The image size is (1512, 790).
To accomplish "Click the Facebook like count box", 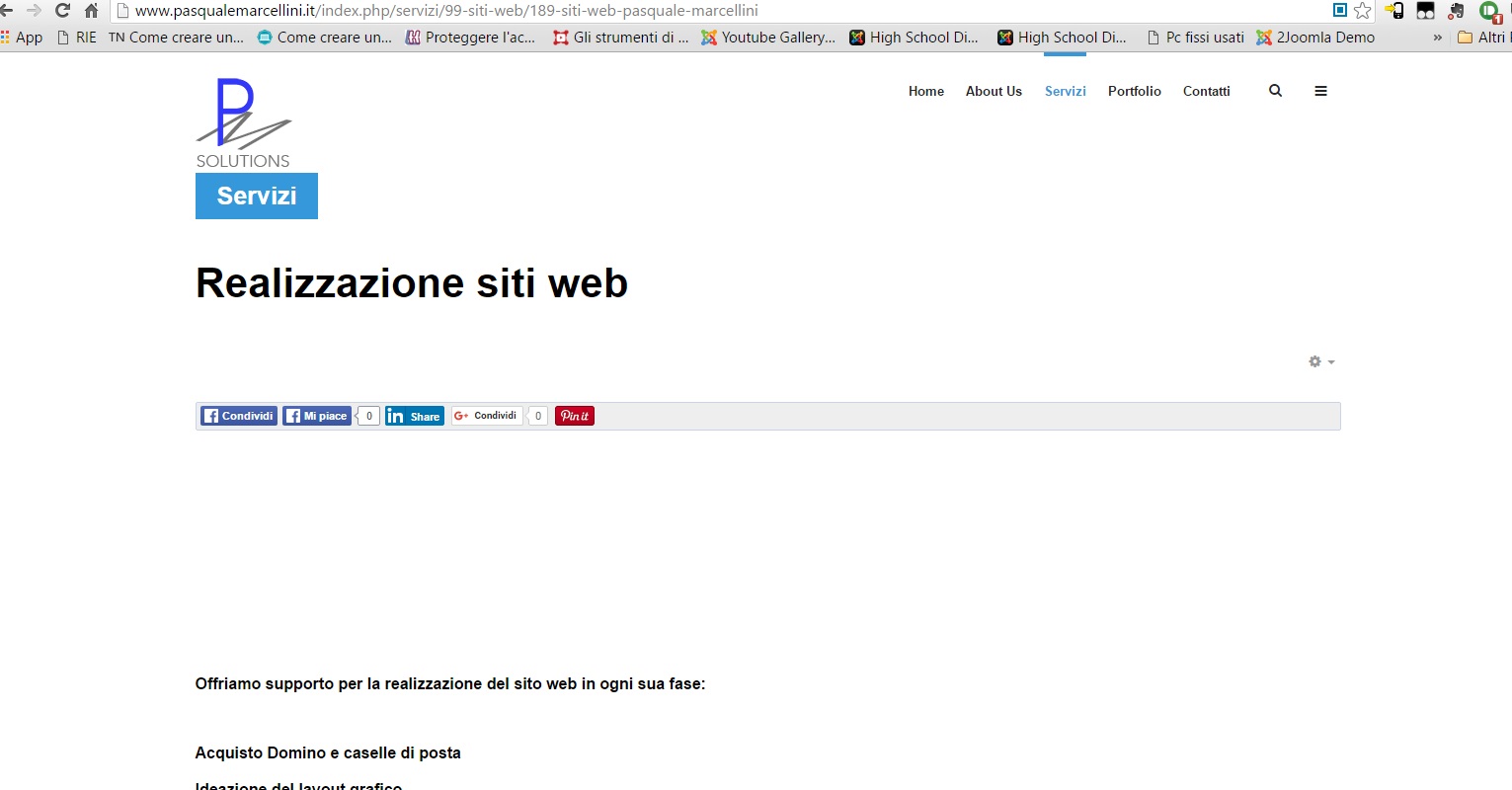I will click(x=368, y=416).
